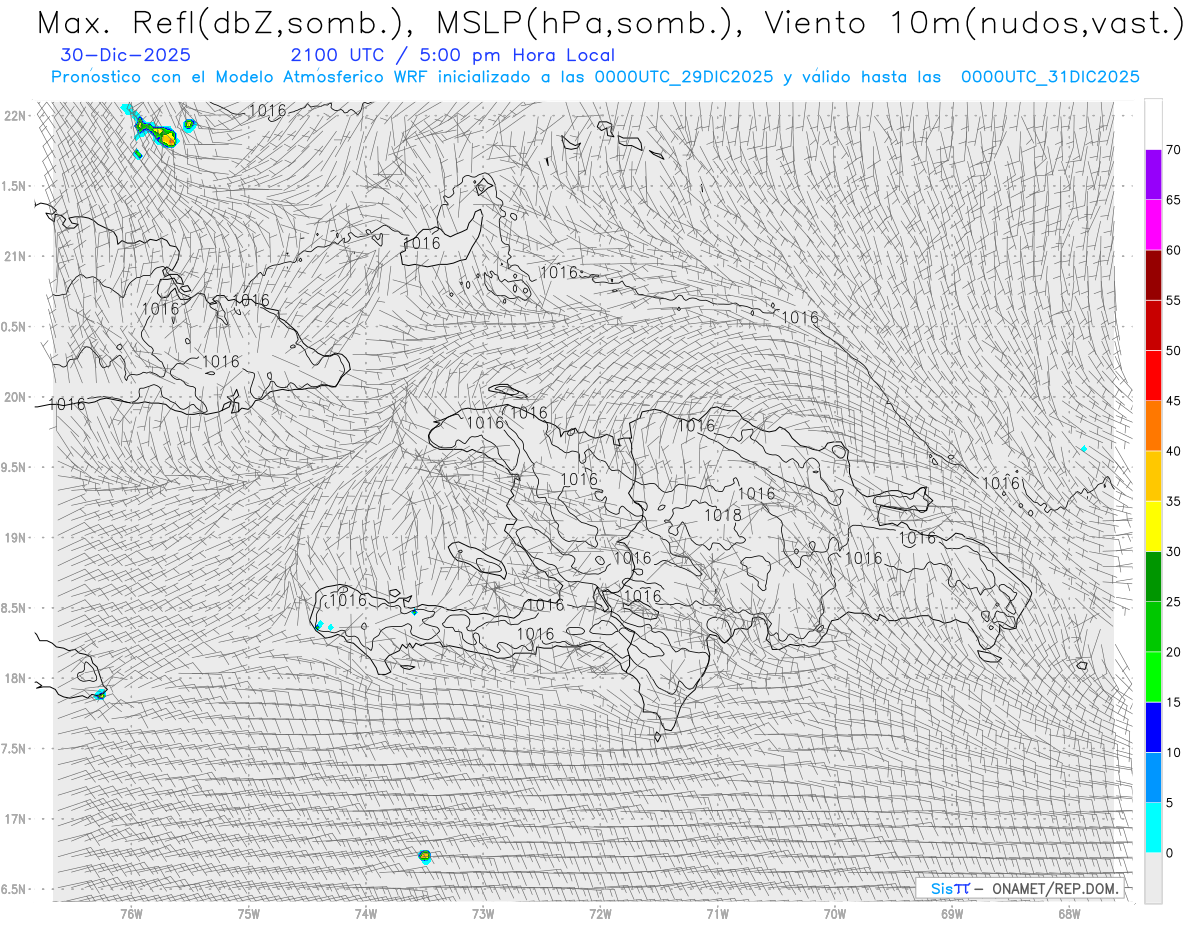The width and height of the screenshot is (1200, 927).
Task: Click the light blue 5–10 dBZ swatch
Action: [x=1153, y=777]
